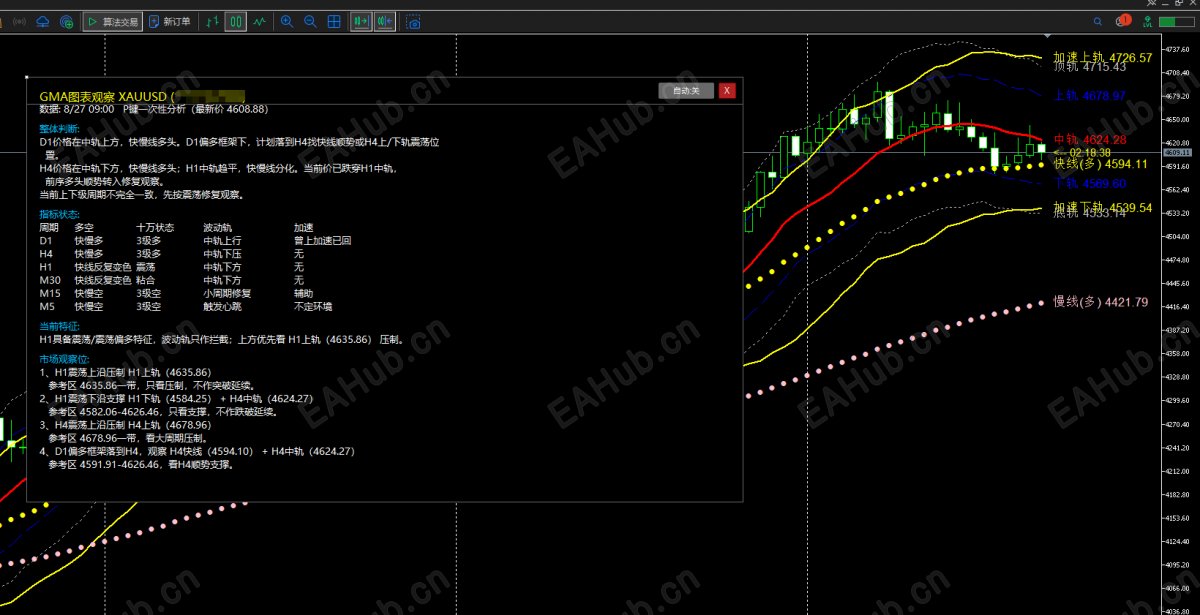Screen dimensions: 1200x615
Task: Open the signals radio-wave icon
Action: (x=19, y=21)
